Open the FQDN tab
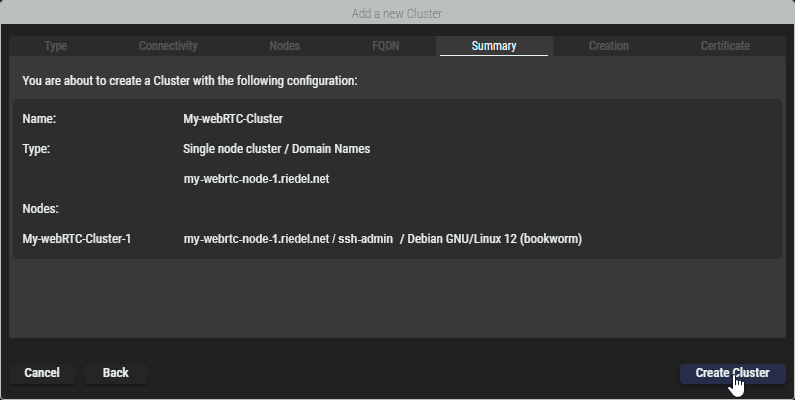 coord(385,46)
